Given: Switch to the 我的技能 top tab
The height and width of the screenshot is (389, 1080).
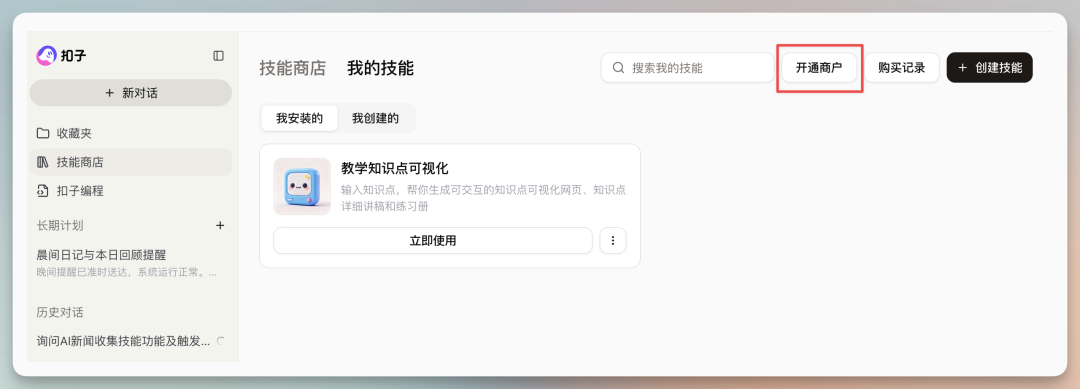Looking at the screenshot, I should (x=380, y=68).
